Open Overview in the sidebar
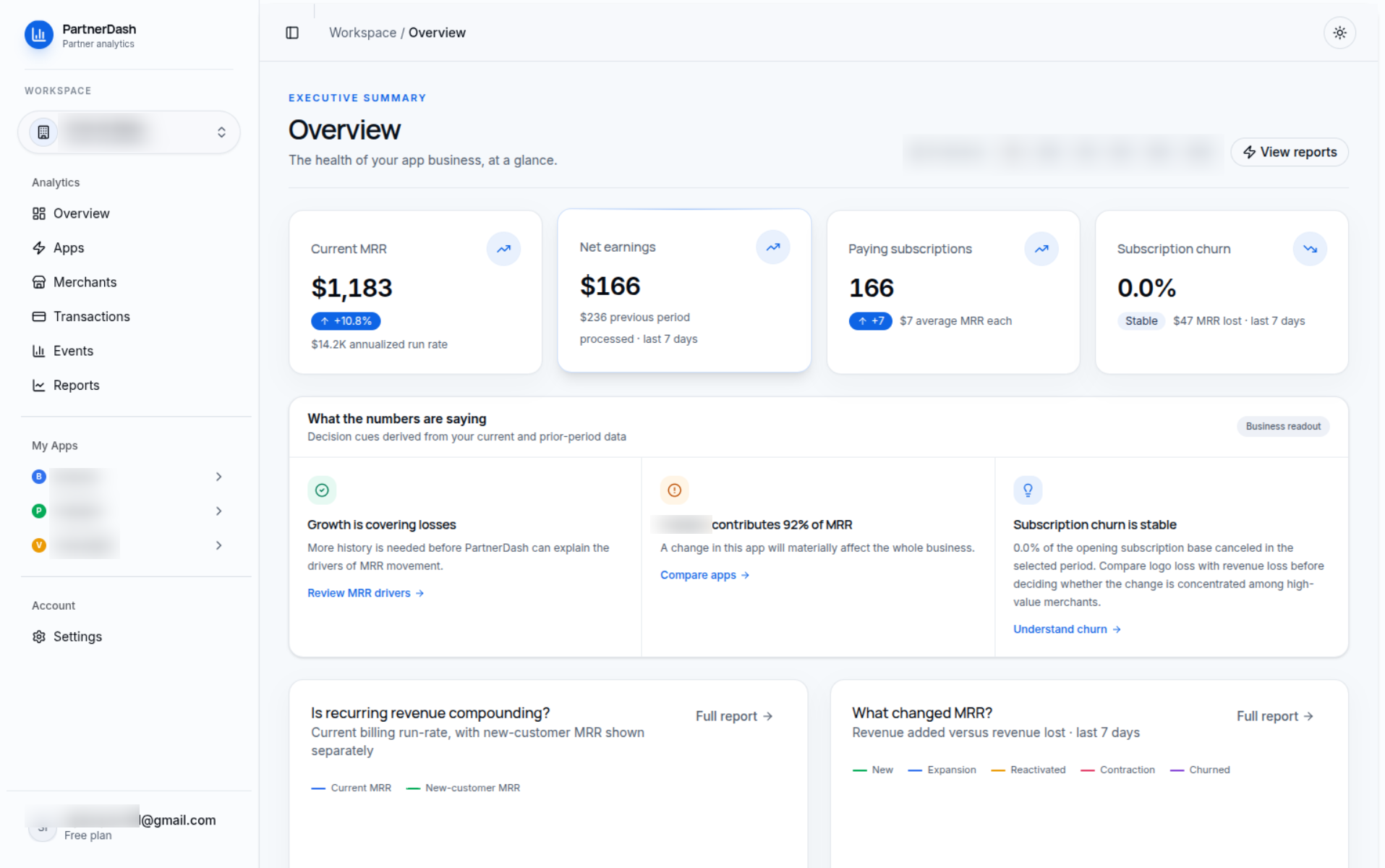The width and height of the screenshot is (1385, 868). click(x=129, y=213)
